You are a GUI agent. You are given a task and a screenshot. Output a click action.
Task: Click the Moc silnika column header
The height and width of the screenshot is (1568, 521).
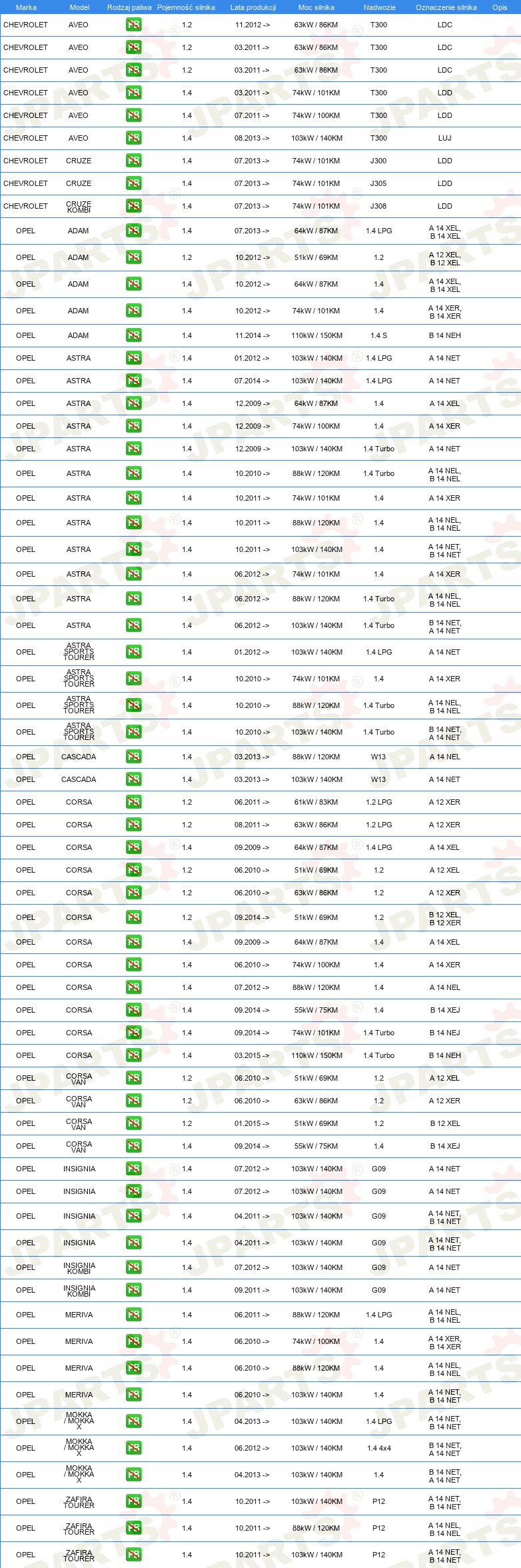point(316,7)
